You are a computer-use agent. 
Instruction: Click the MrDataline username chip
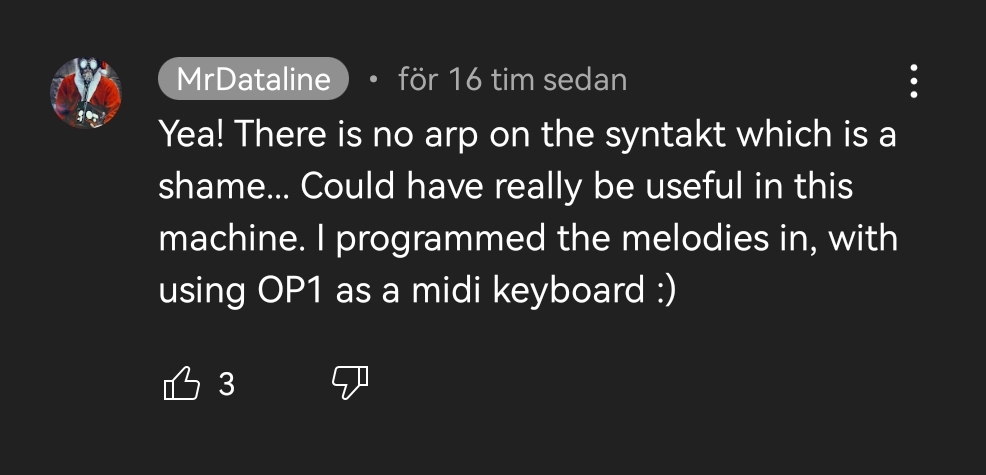click(252, 79)
